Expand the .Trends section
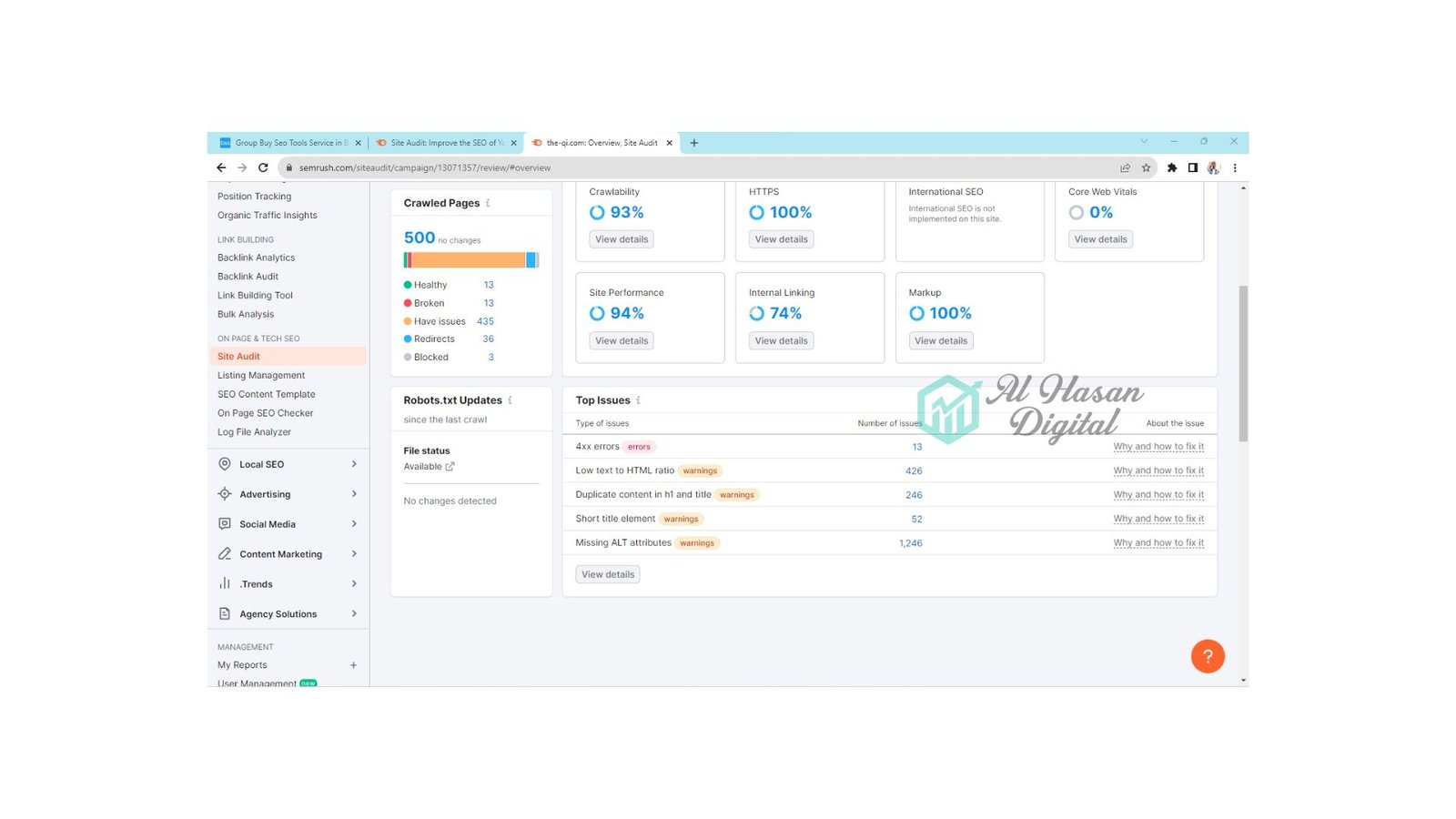1456x819 pixels. tap(354, 583)
